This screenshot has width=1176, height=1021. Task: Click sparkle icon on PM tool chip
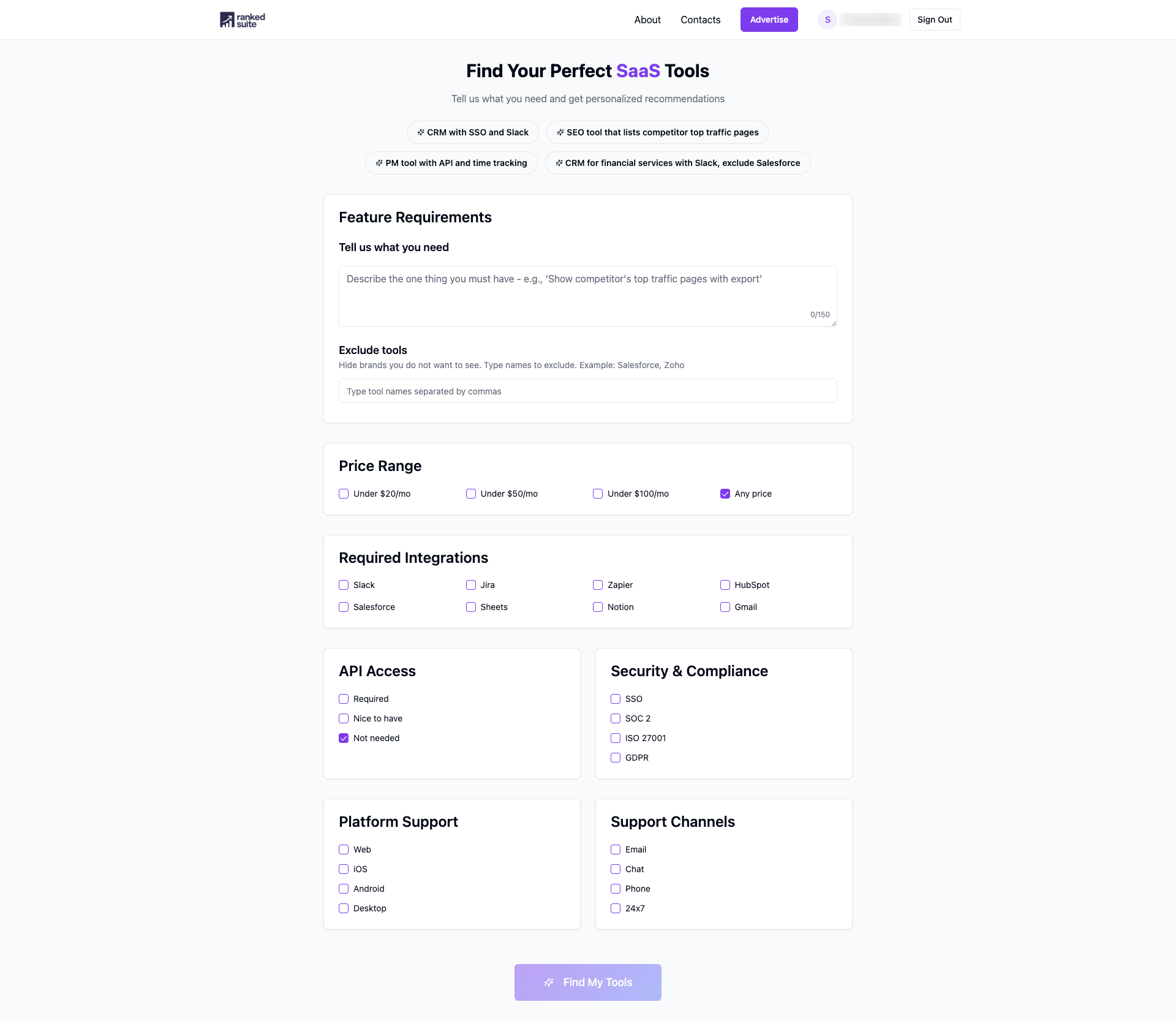[379, 163]
